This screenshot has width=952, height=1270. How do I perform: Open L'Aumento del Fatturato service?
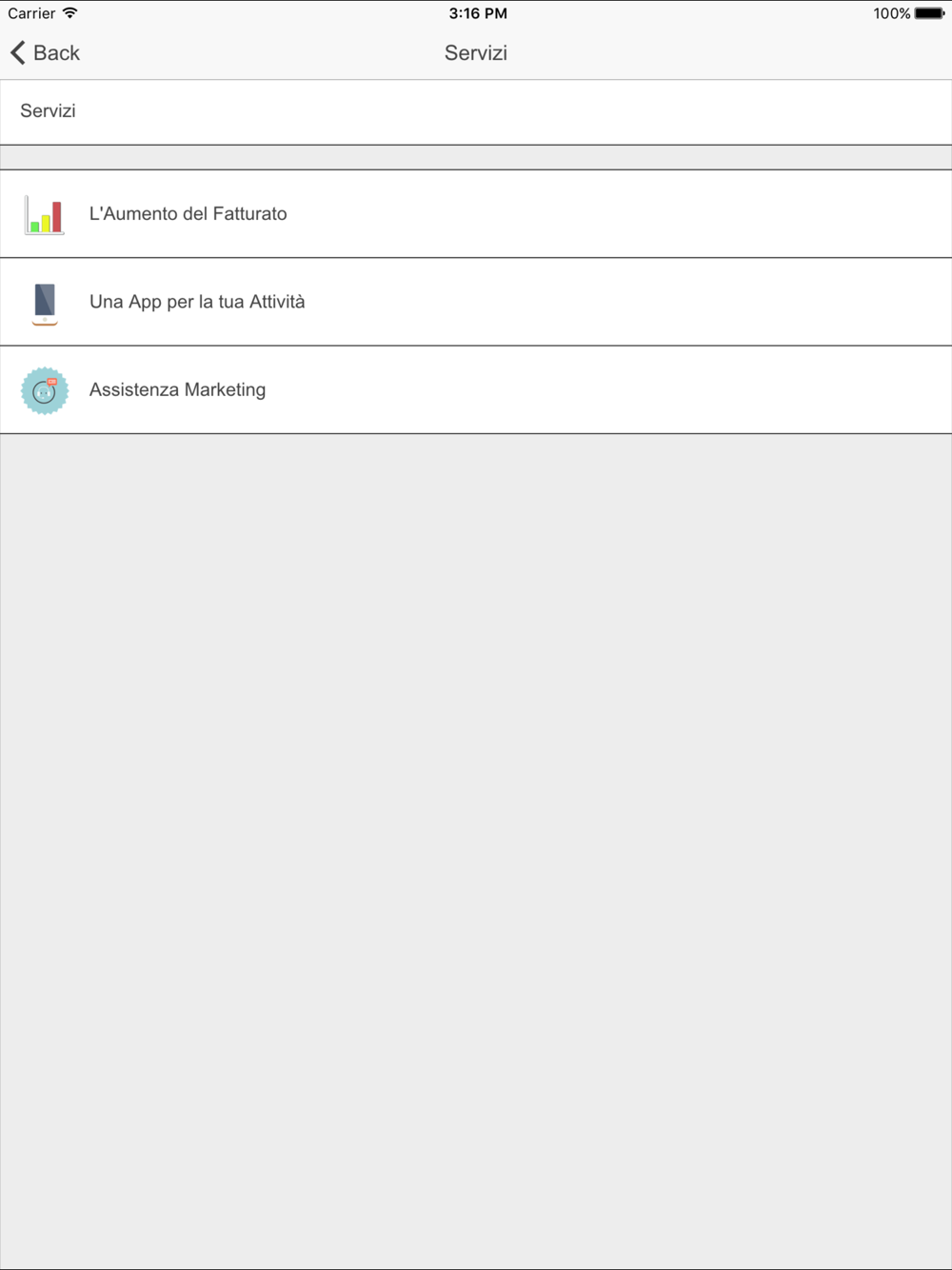[188, 214]
